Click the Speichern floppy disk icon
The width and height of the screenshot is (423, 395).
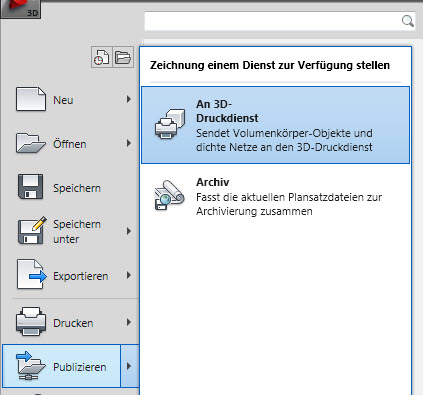(30, 187)
